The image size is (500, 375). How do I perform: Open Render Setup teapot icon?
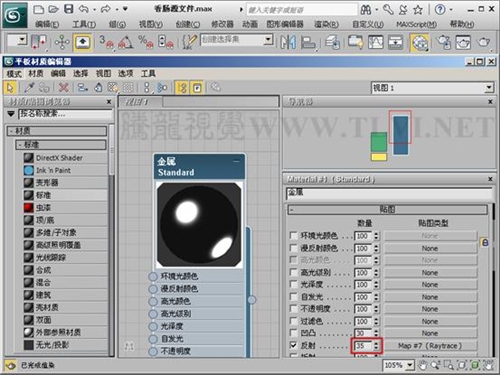pos(444,42)
